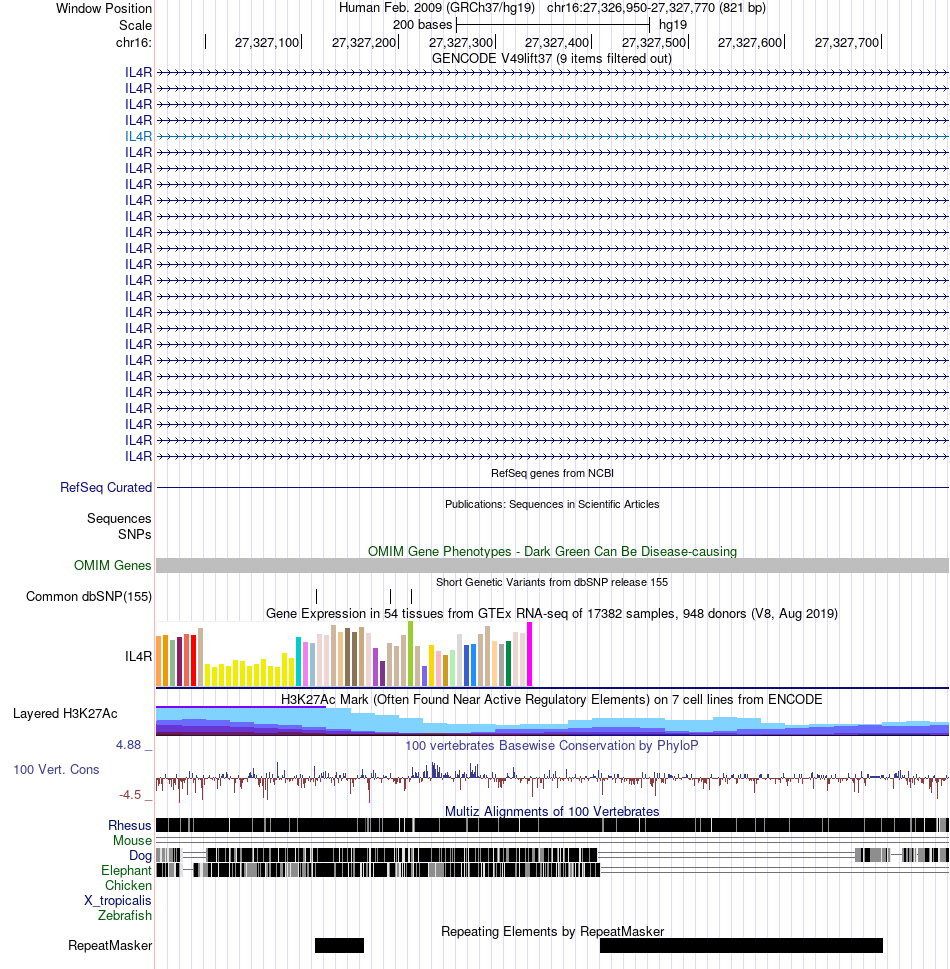Click the 'Elephant' species label

(x=126, y=870)
